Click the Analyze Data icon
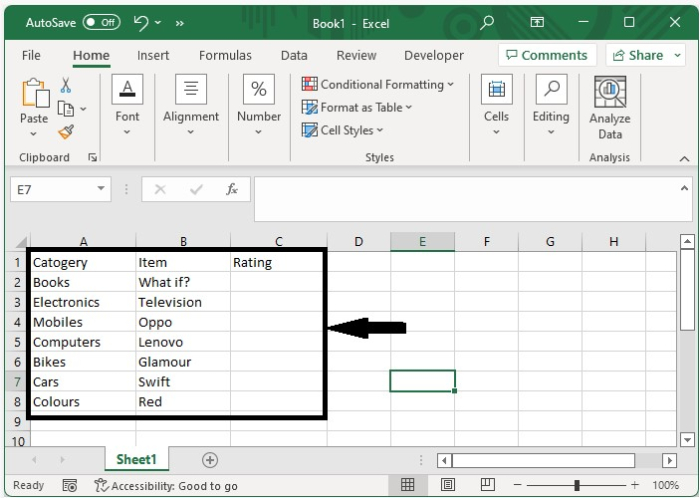Screen dimensions: 700x498 [x=610, y=92]
